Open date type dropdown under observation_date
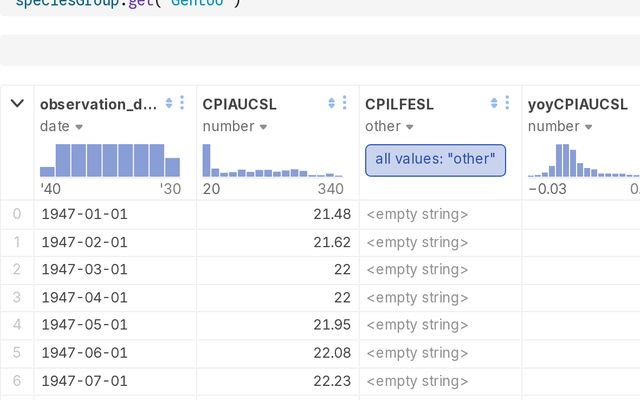The width and height of the screenshot is (640, 400). 78,127
